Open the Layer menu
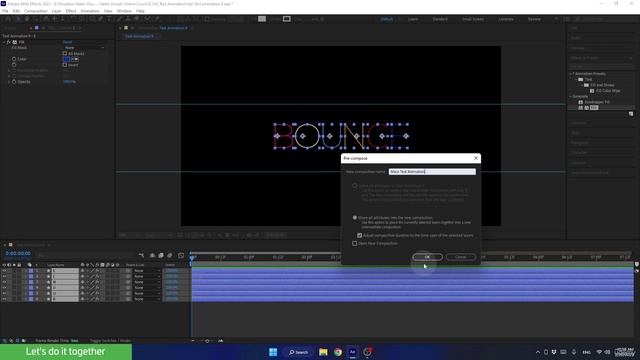Screen dimensions: 640x360 point(56,11)
